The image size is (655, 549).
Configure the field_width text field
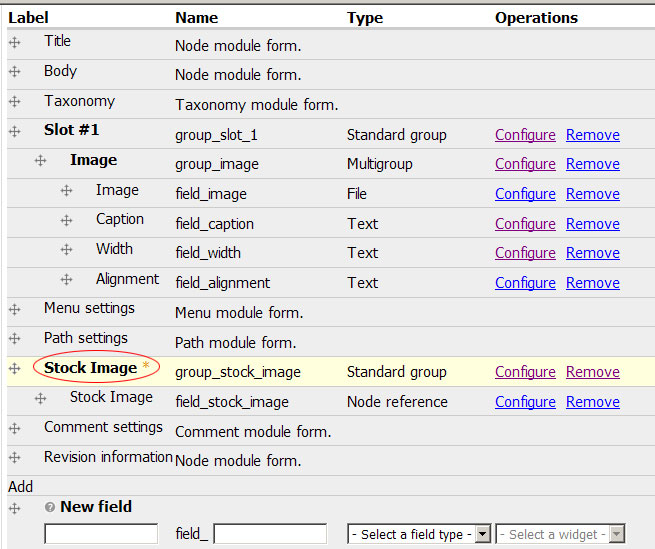coord(525,253)
